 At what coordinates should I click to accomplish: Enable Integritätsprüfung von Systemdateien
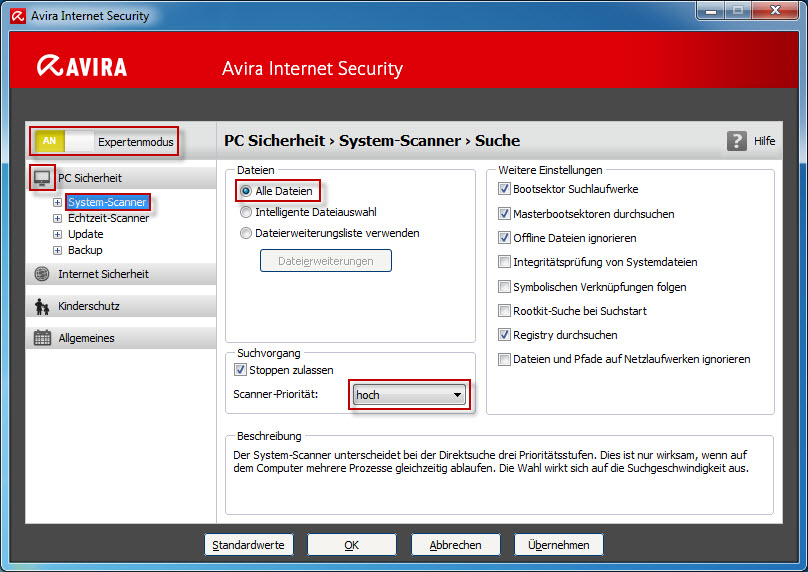(x=504, y=262)
